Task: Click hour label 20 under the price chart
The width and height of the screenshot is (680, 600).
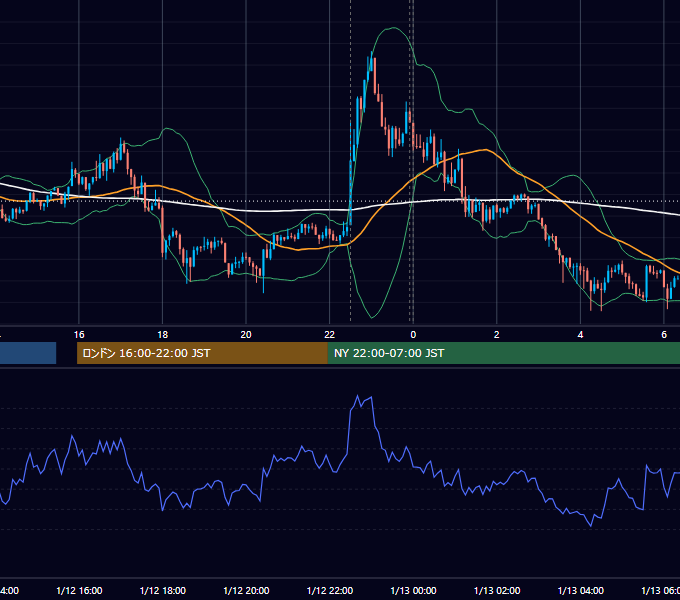Action: click(x=246, y=335)
